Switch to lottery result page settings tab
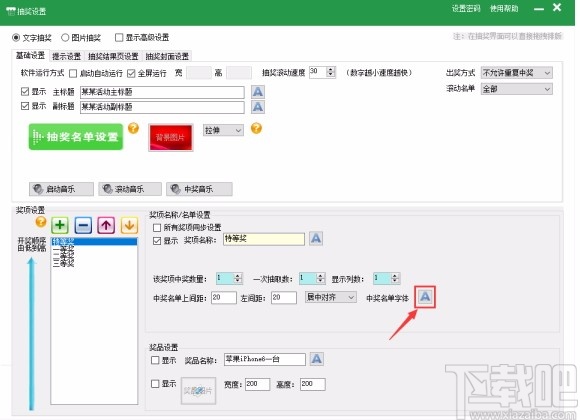This screenshot has width=580, height=420. pos(113,56)
